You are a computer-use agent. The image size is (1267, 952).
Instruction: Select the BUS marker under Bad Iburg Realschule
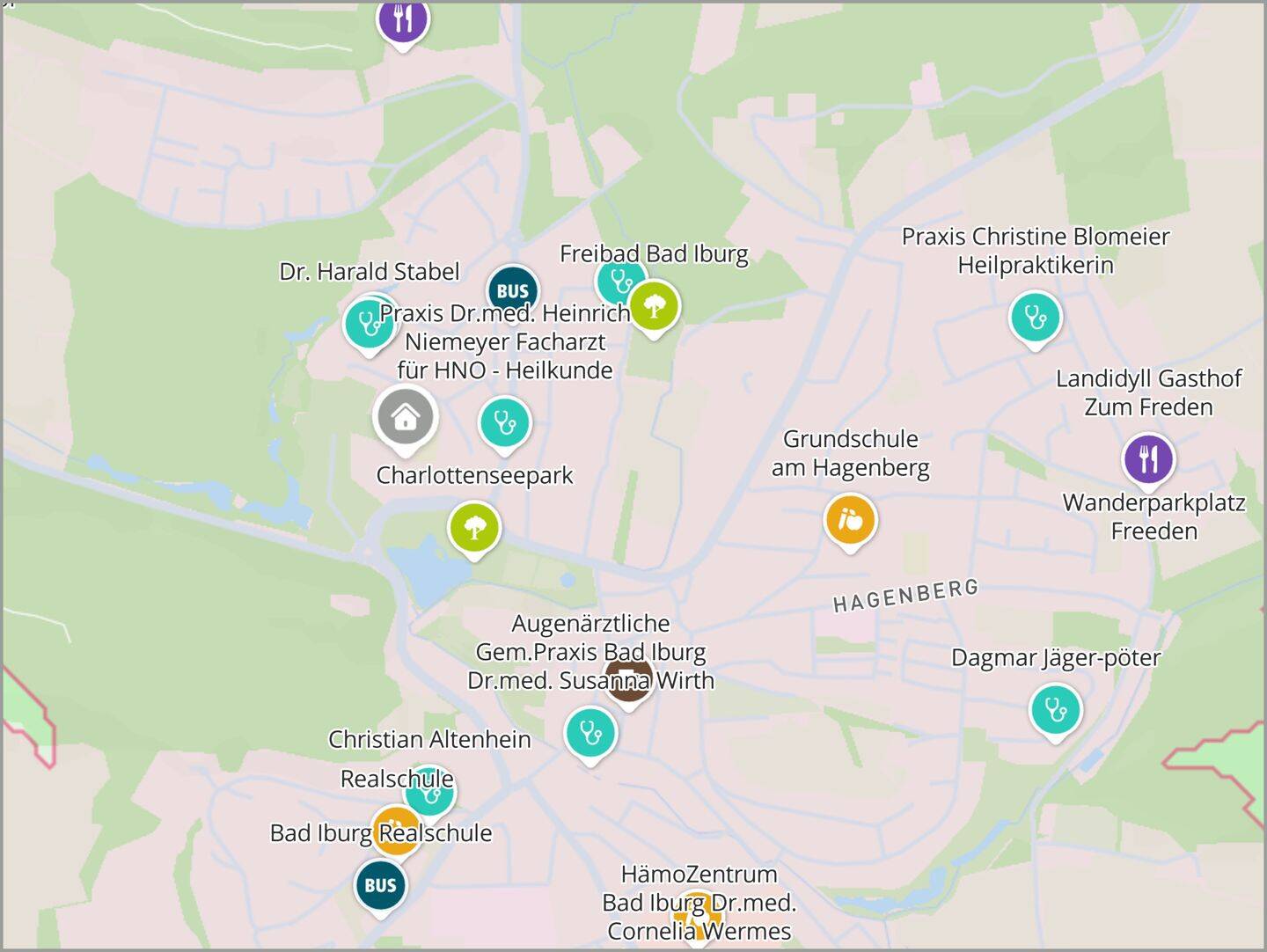point(381,886)
